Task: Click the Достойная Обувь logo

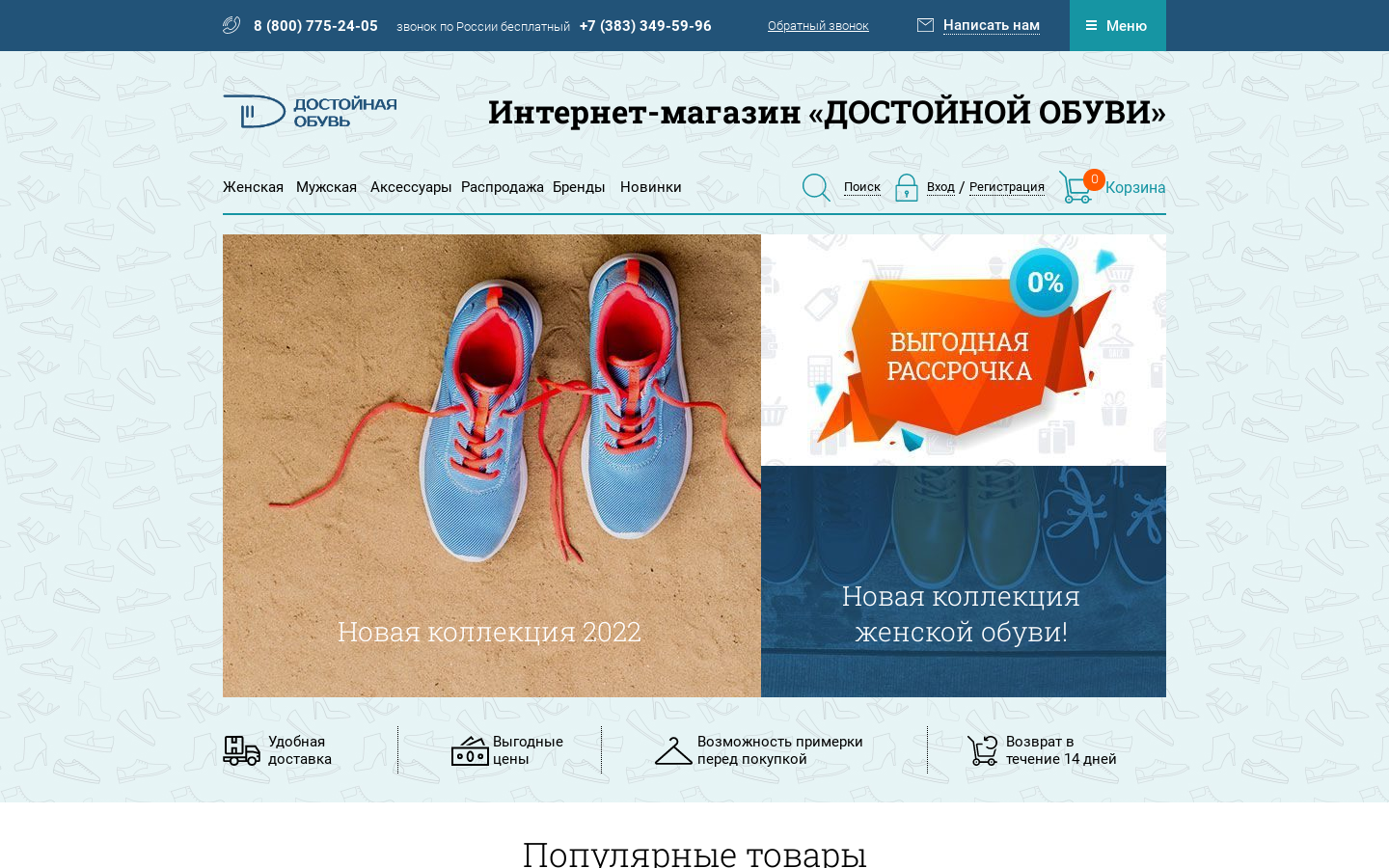Action: tap(310, 112)
